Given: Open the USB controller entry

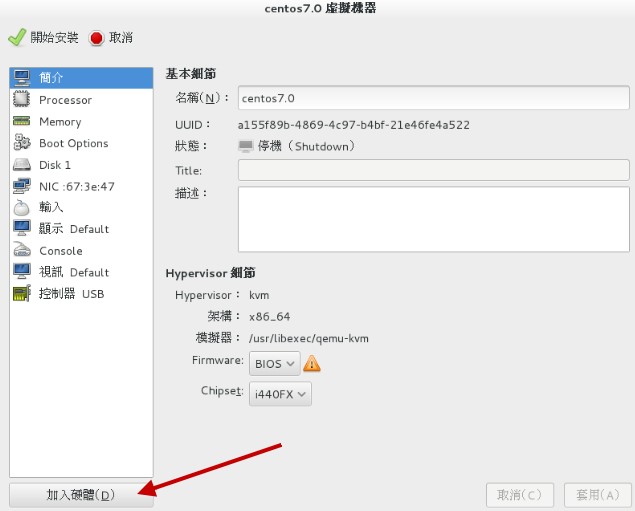Looking at the screenshot, I should [x=70, y=294].
